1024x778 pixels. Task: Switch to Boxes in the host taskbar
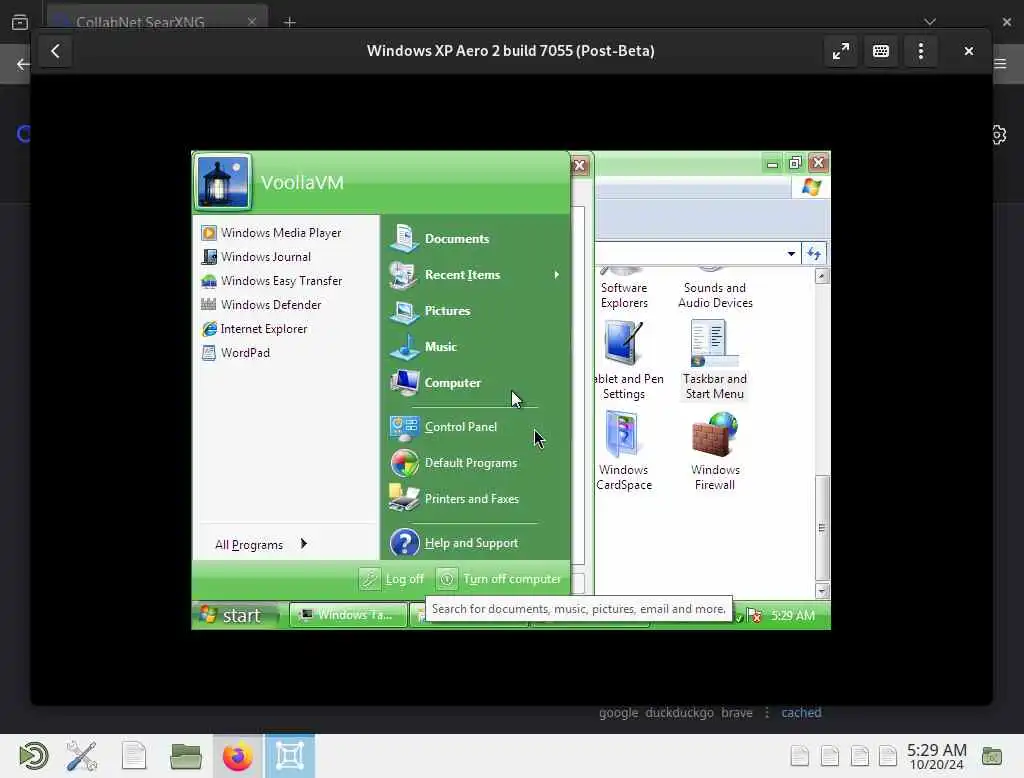(x=290, y=756)
